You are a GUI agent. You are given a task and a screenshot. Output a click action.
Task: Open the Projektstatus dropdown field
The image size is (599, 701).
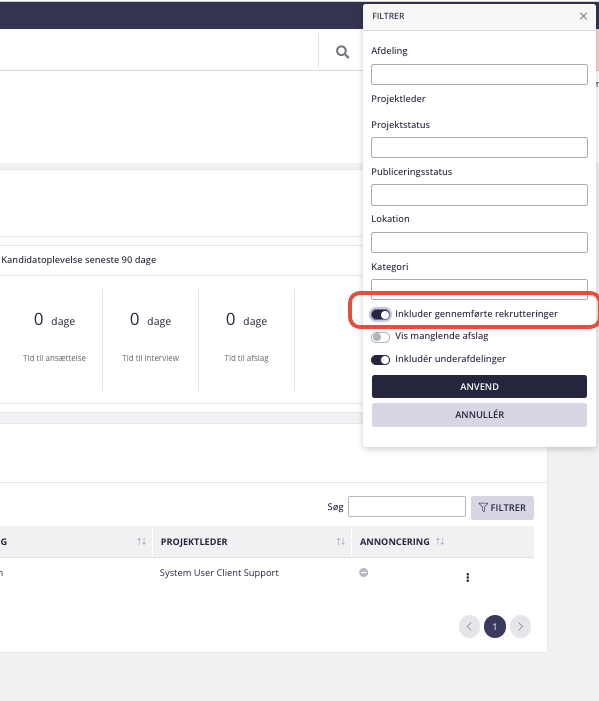[479, 147]
